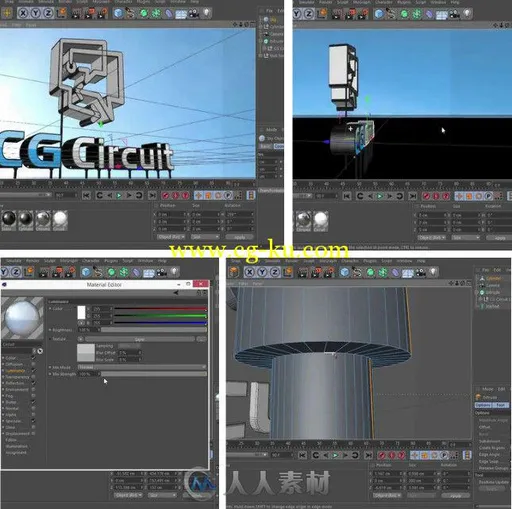Image resolution: width=512 pixels, height=509 pixels.
Task: Click camera icon in black-floor screenshot toolbar
Action: (454, 14)
